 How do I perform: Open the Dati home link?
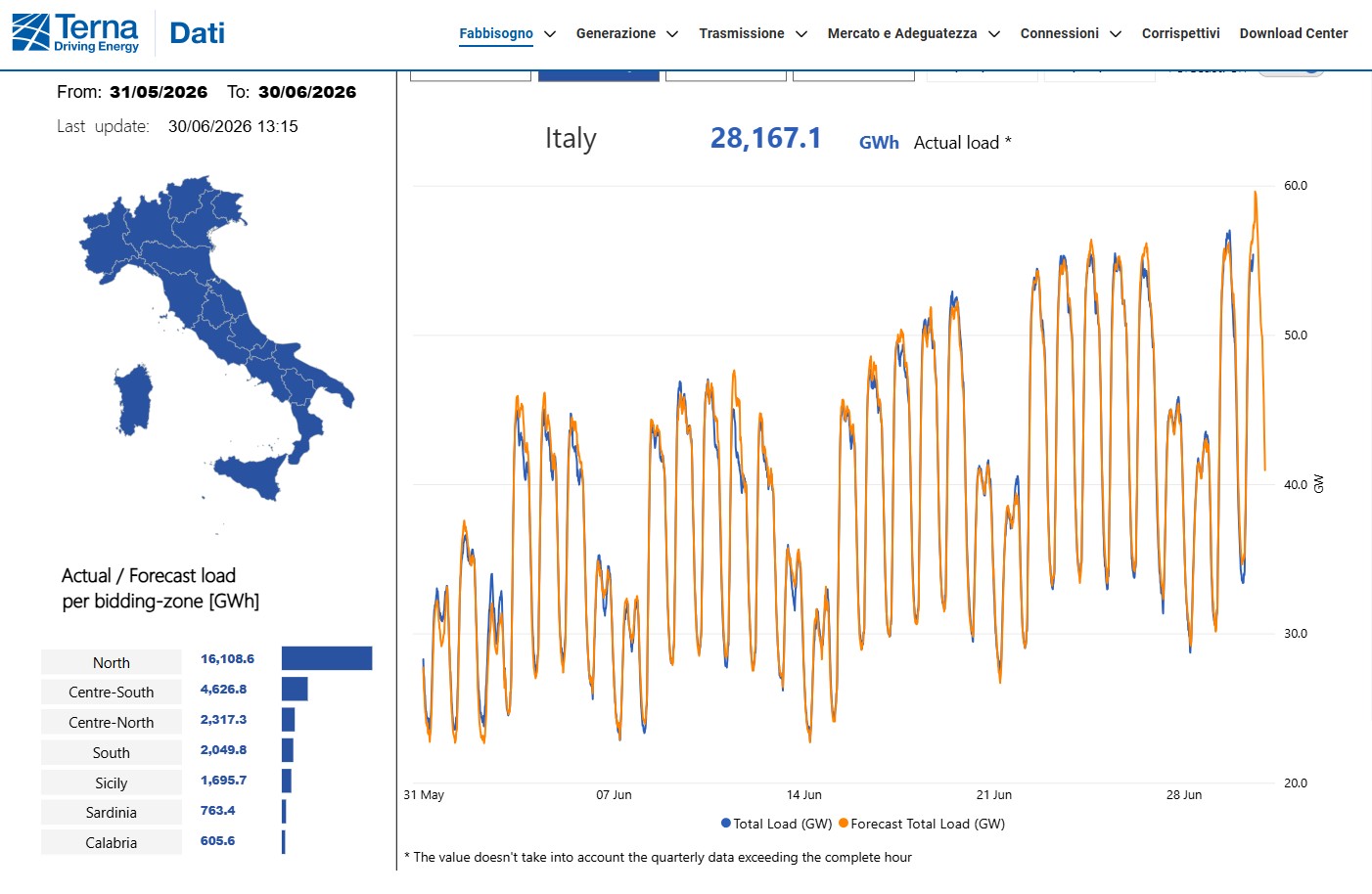[x=197, y=33]
